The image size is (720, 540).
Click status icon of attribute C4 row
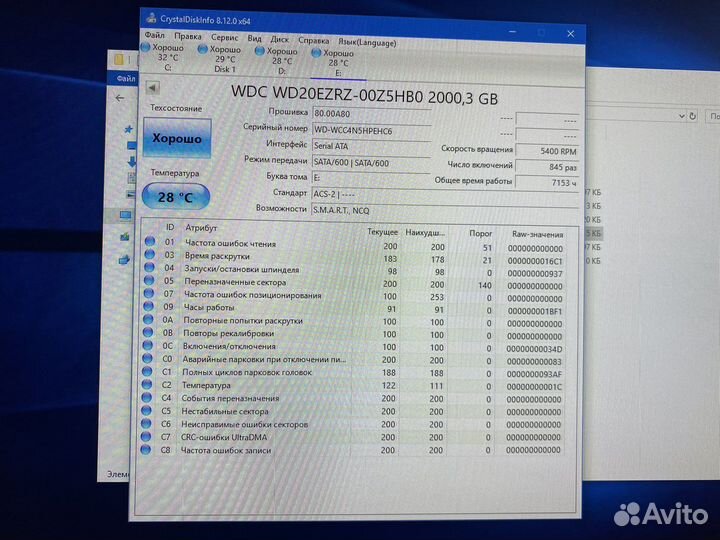click(146, 397)
